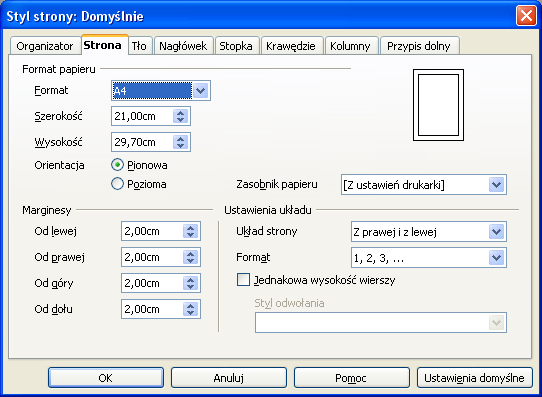Image resolution: width=542 pixels, height=397 pixels.
Task: Decrease Od lewej margin with down arrow
Action: click(190, 235)
